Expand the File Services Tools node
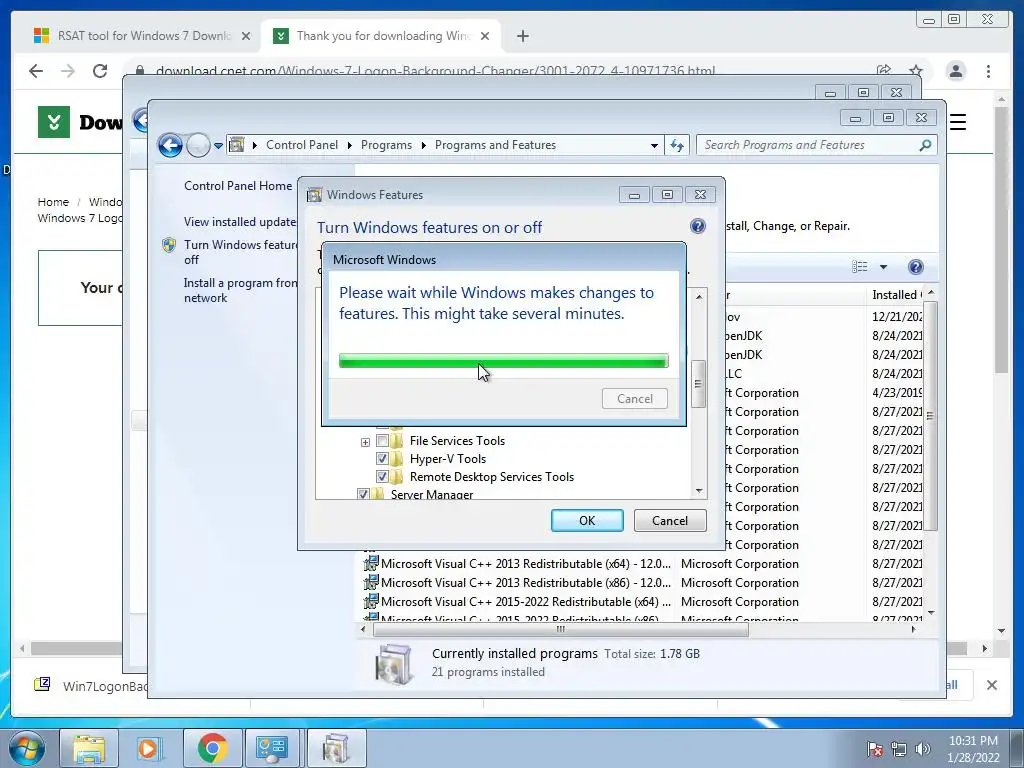The image size is (1024, 768). (x=365, y=442)
